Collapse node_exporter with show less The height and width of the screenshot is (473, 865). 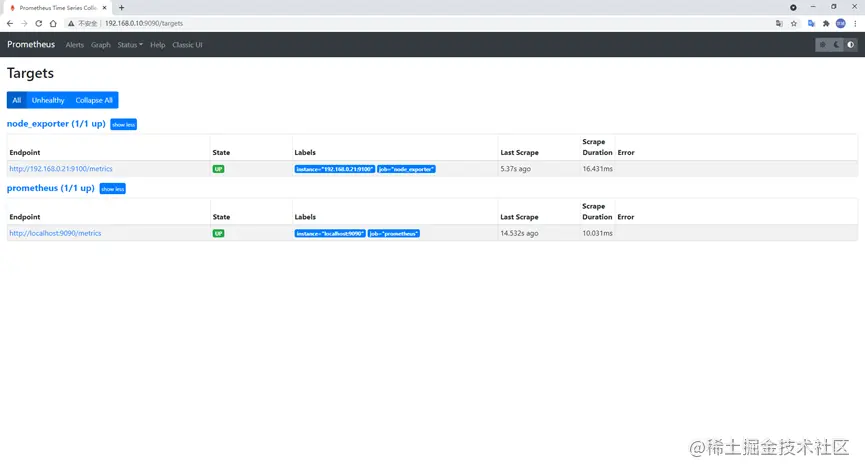(x=124, y=125)
